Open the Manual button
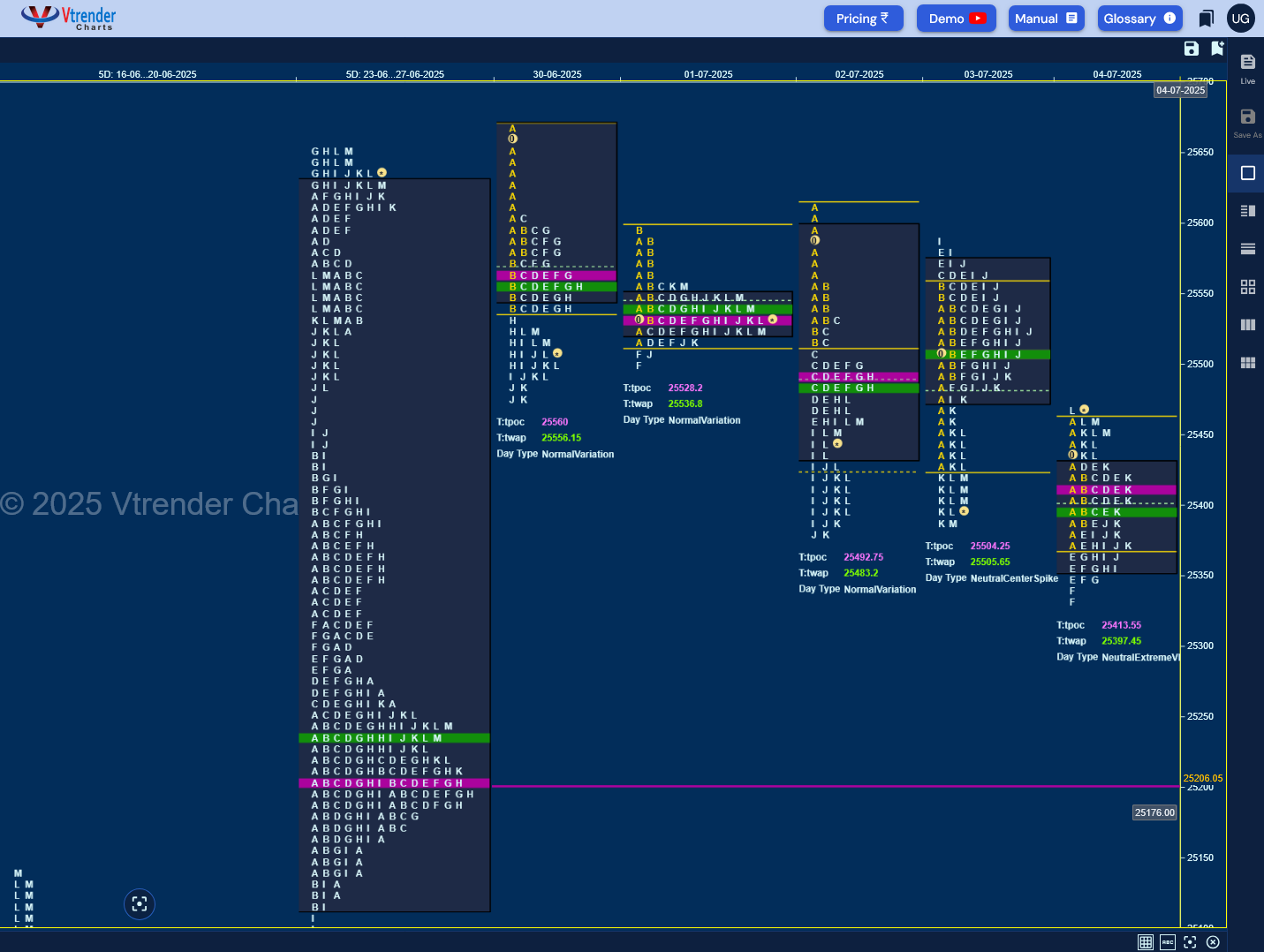Screen dimensions: 1264x952 coord(1046,19)
